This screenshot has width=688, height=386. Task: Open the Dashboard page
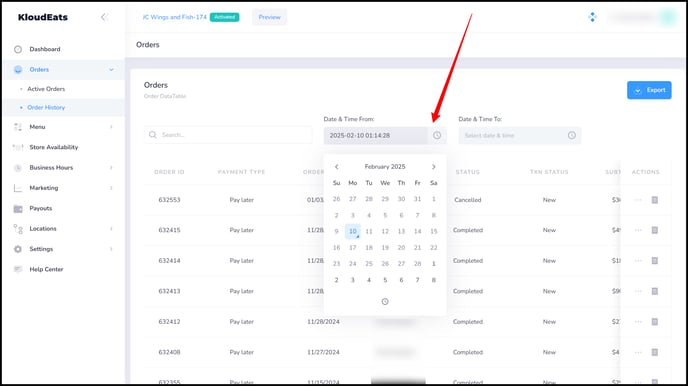(45, 49)
